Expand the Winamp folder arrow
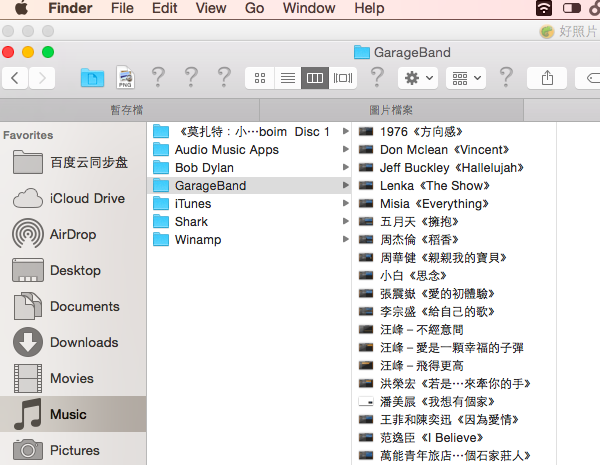The width and height of the screenshot is (600, 465). 346,239
